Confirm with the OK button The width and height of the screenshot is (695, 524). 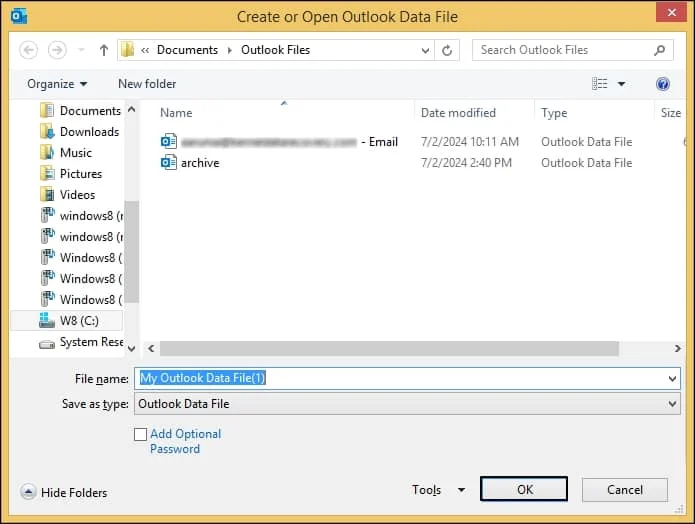(524, 489)
